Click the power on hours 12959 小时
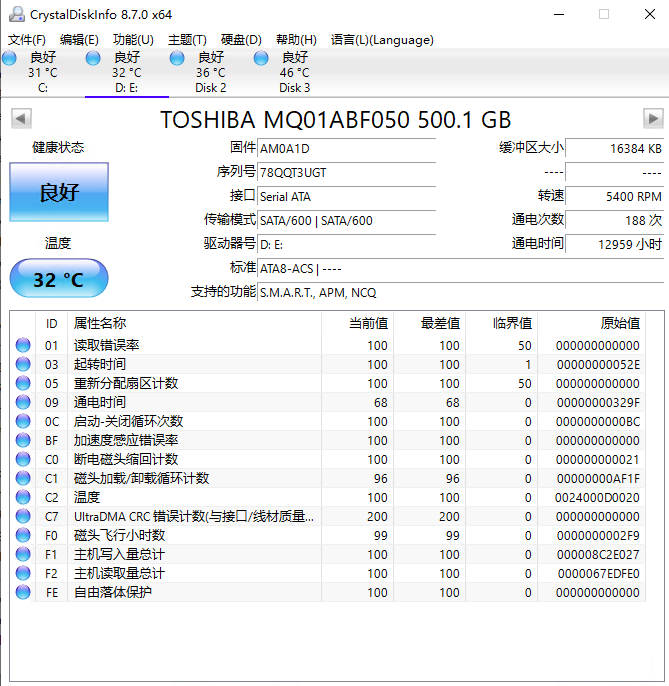 coord(615,245)
